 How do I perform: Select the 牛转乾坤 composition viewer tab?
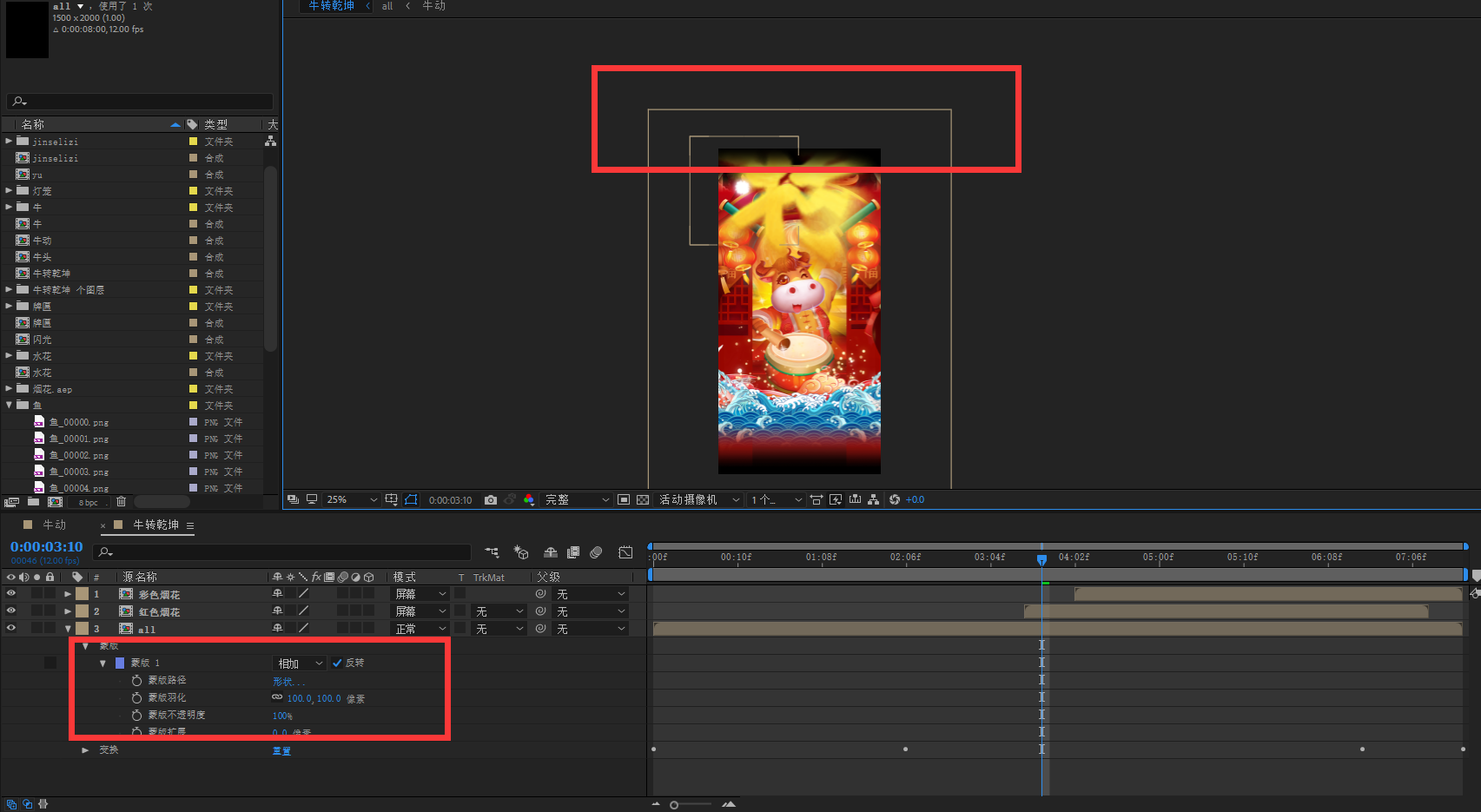pyautogui.click(x=332, y=6)
